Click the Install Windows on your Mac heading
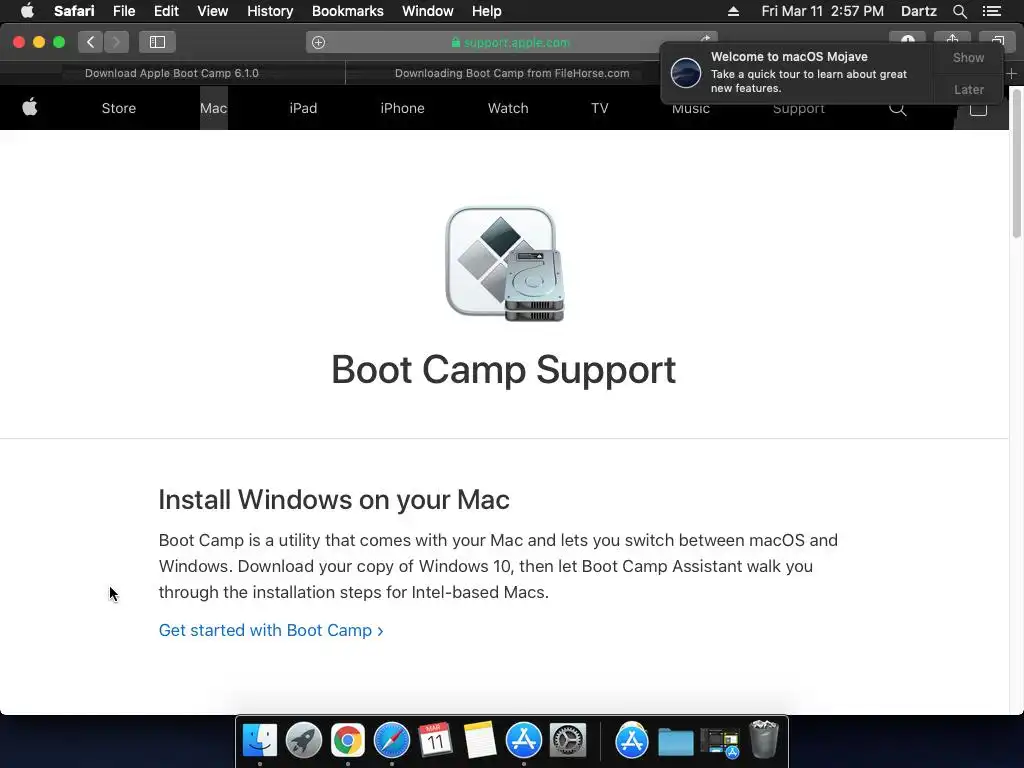The width and height of the screenshot is (1024, 768). 334,500
